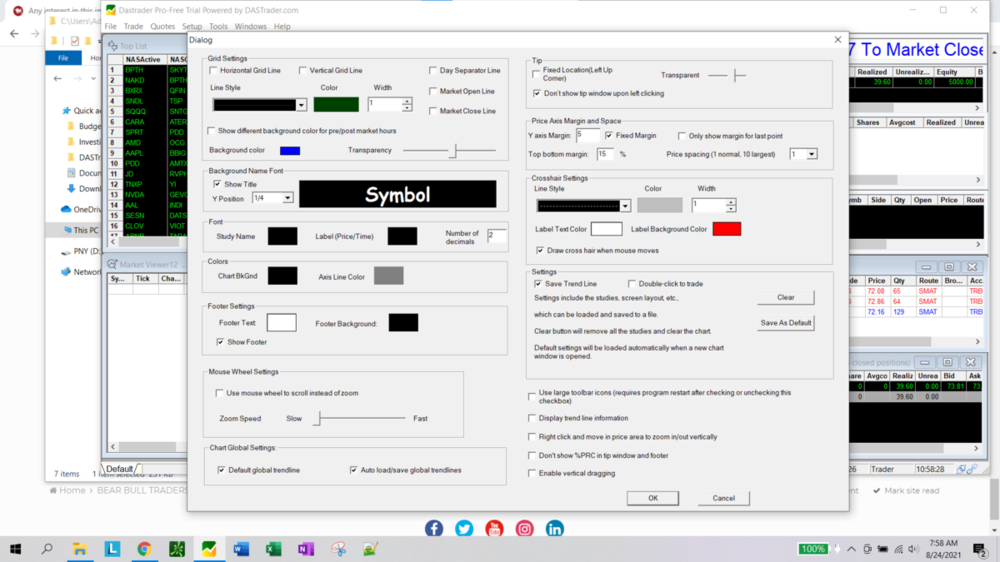Select the DAS Trader taskbar icon
The width and height of the screenshot is (1000, 562).
click(209, 549)
